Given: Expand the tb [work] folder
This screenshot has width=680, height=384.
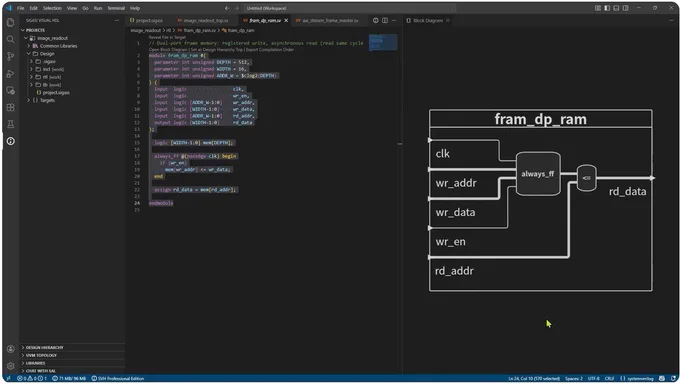Looking at the screenshot, I should pyautogui.click(x=31, y=85).
